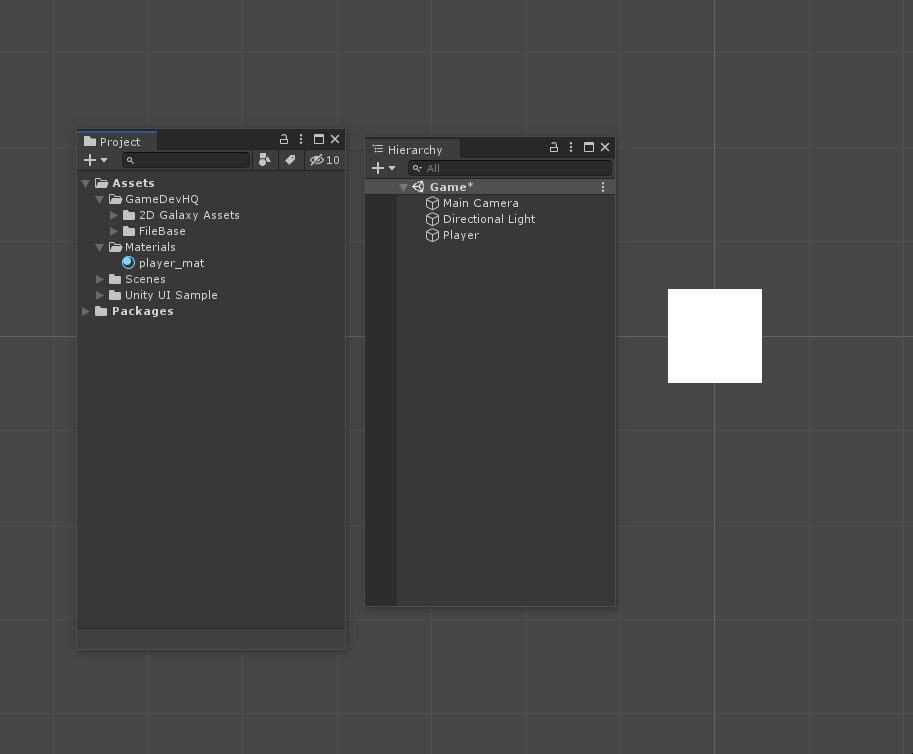
Task: Click the Unity UI Sample label
Action: (x=171, y=295)
